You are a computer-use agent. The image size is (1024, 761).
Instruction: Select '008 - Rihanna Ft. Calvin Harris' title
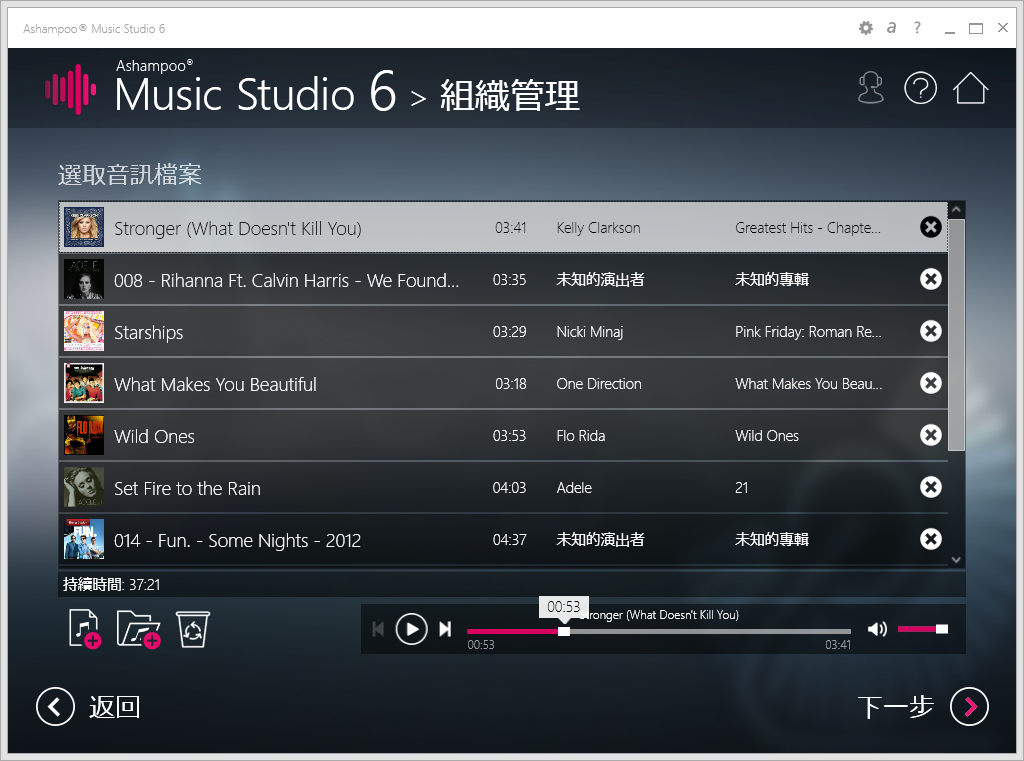click(287, 280)
